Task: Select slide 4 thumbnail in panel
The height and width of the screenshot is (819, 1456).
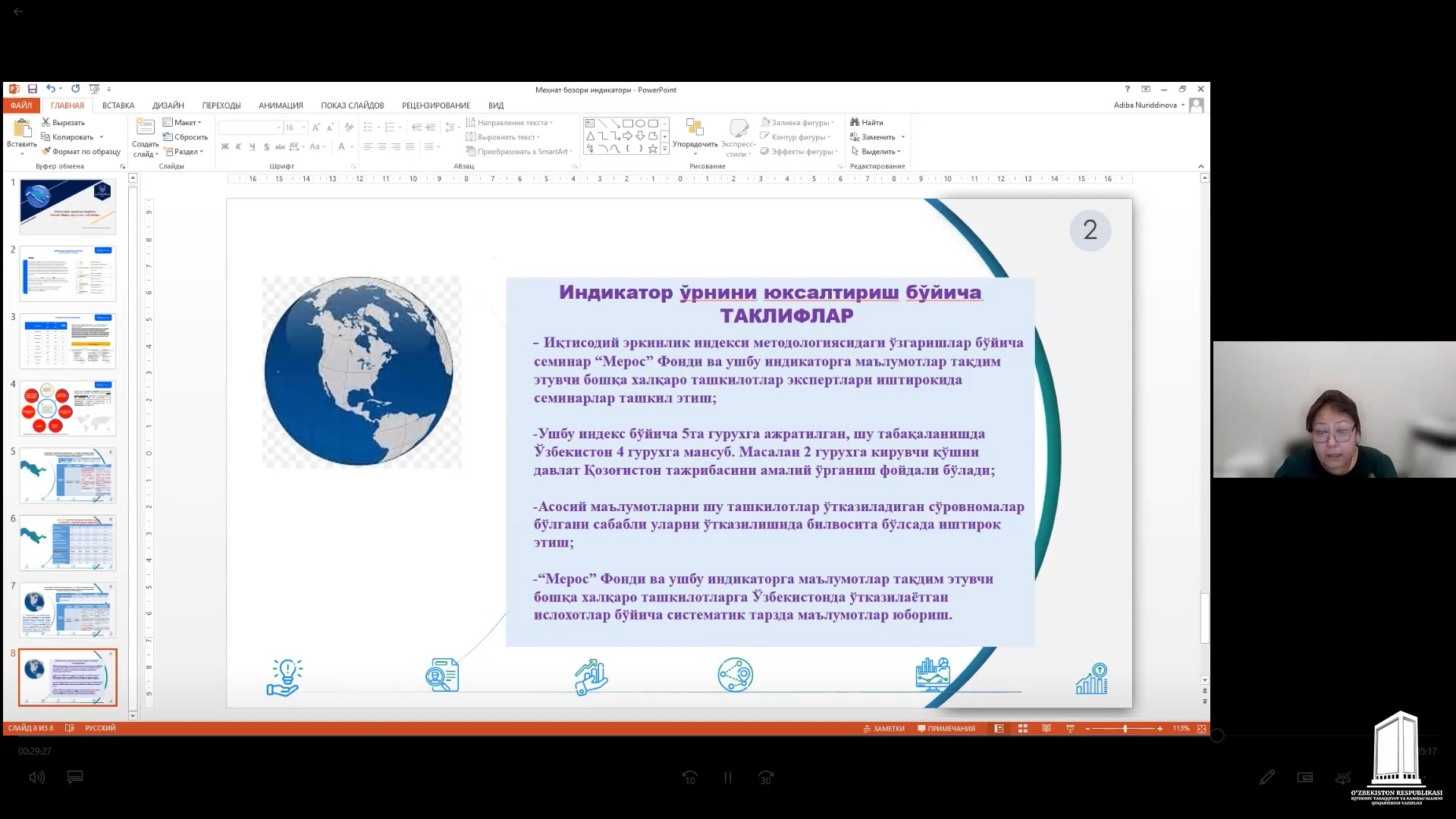Action: [x=67, y=408]
